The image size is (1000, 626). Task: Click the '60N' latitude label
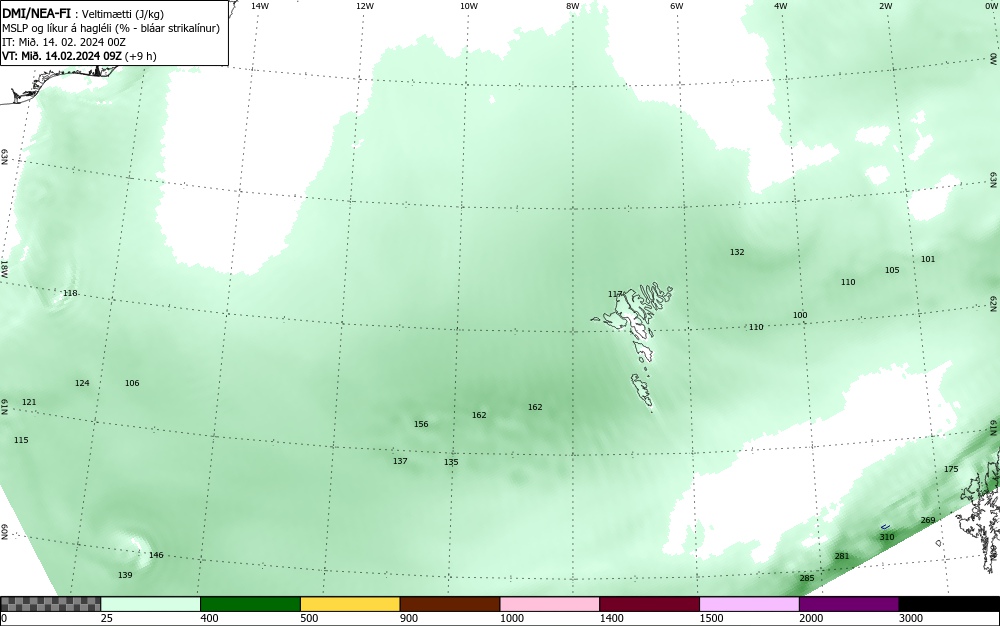click(4, 532)
